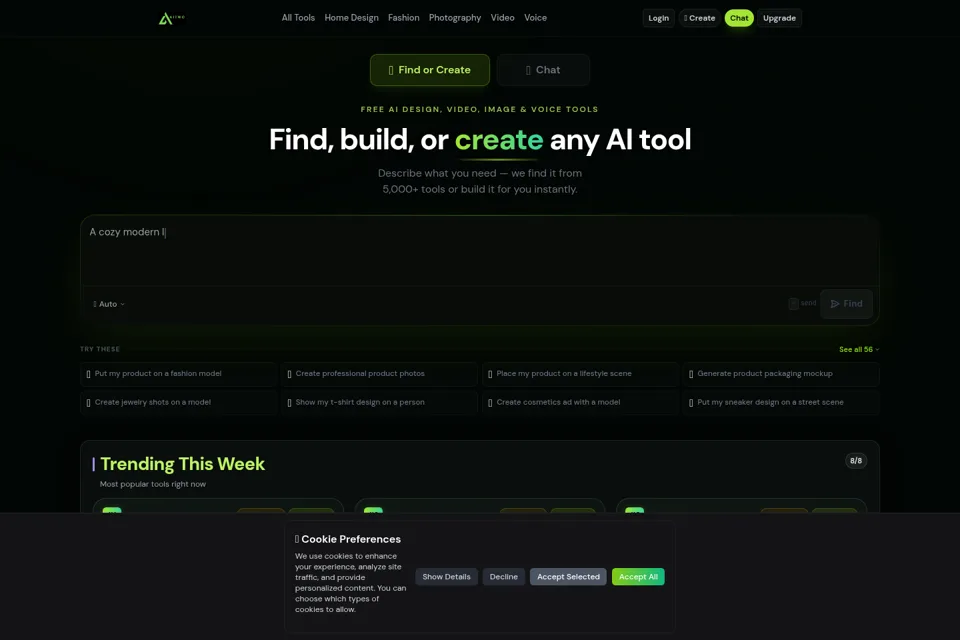The image size is (960, 640).
Task: Click the Create button in header
Action: click(x=699, y=18)
